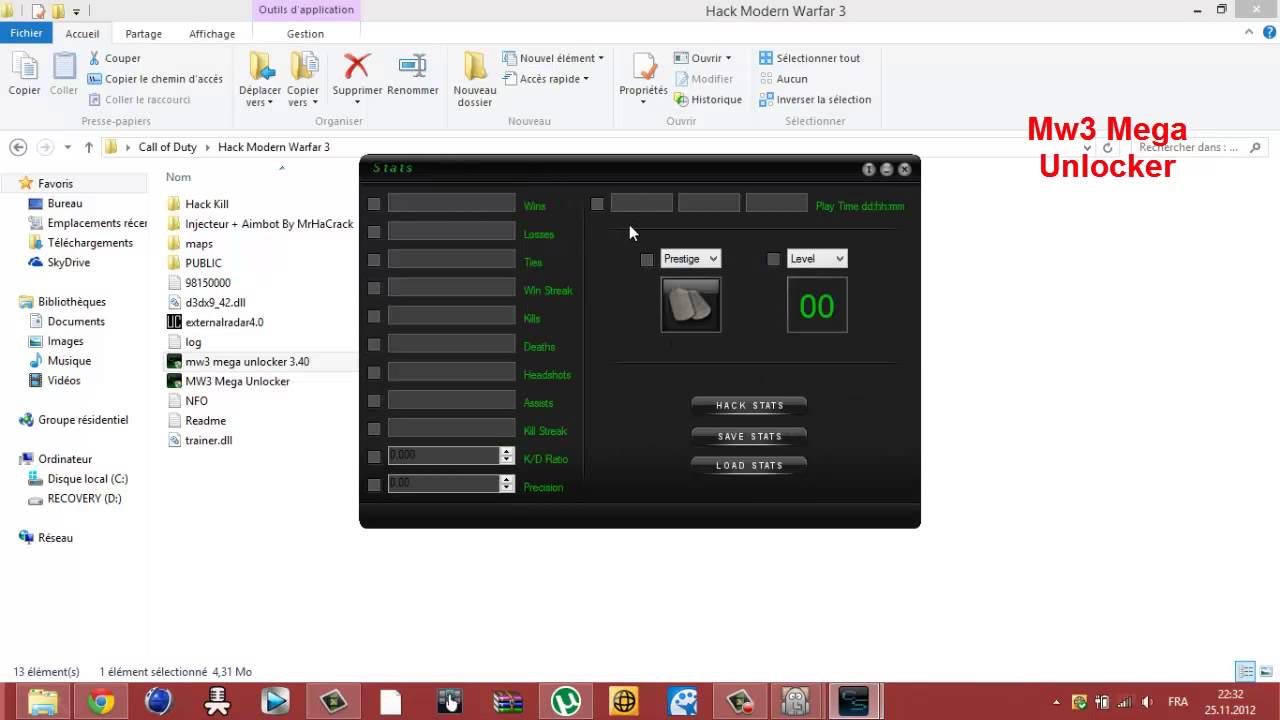Click the LOAD STATS button
Screen dimensions: 1280x720
tap(749, 465)
